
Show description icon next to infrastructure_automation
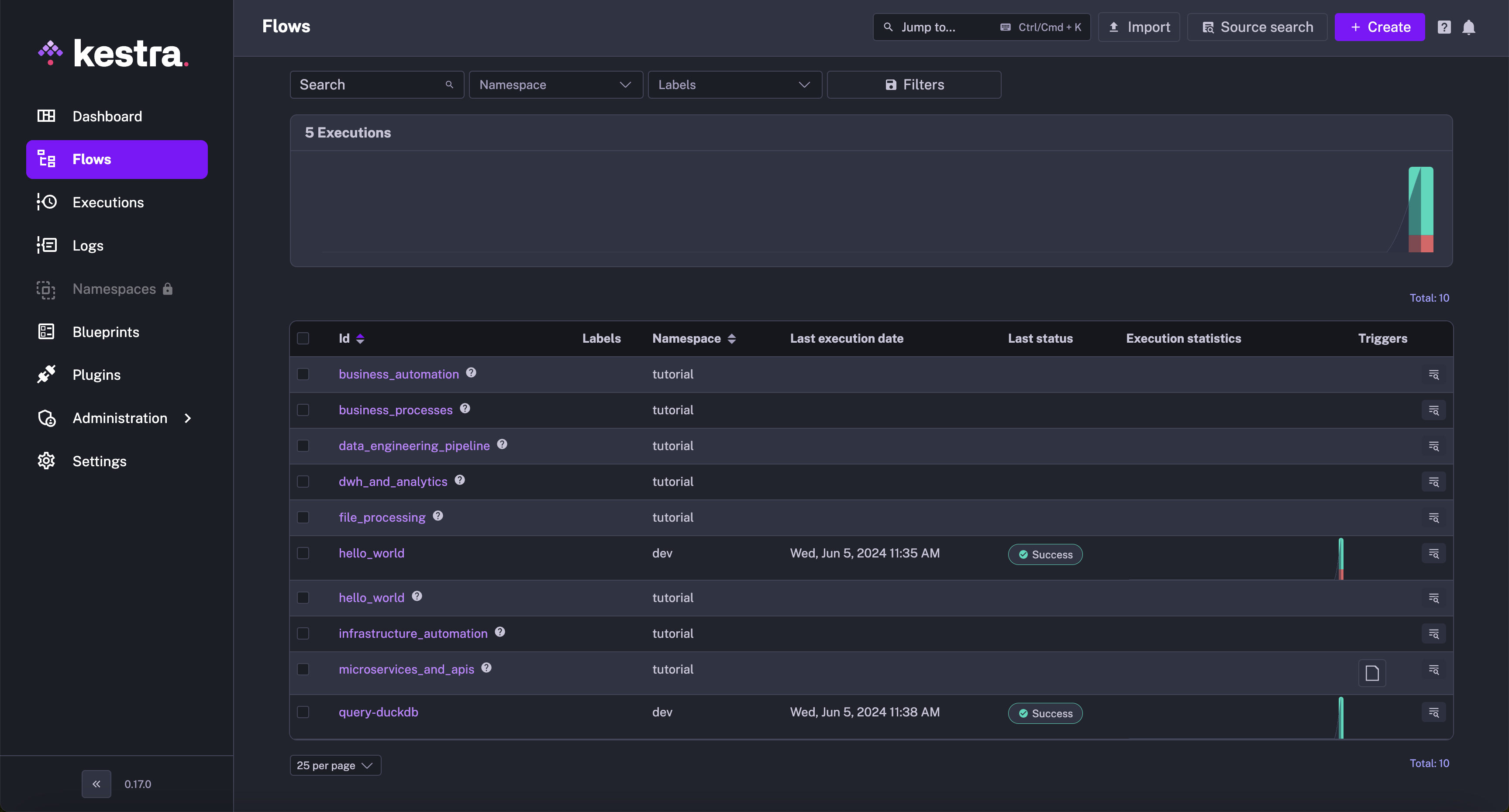point(500,632)
